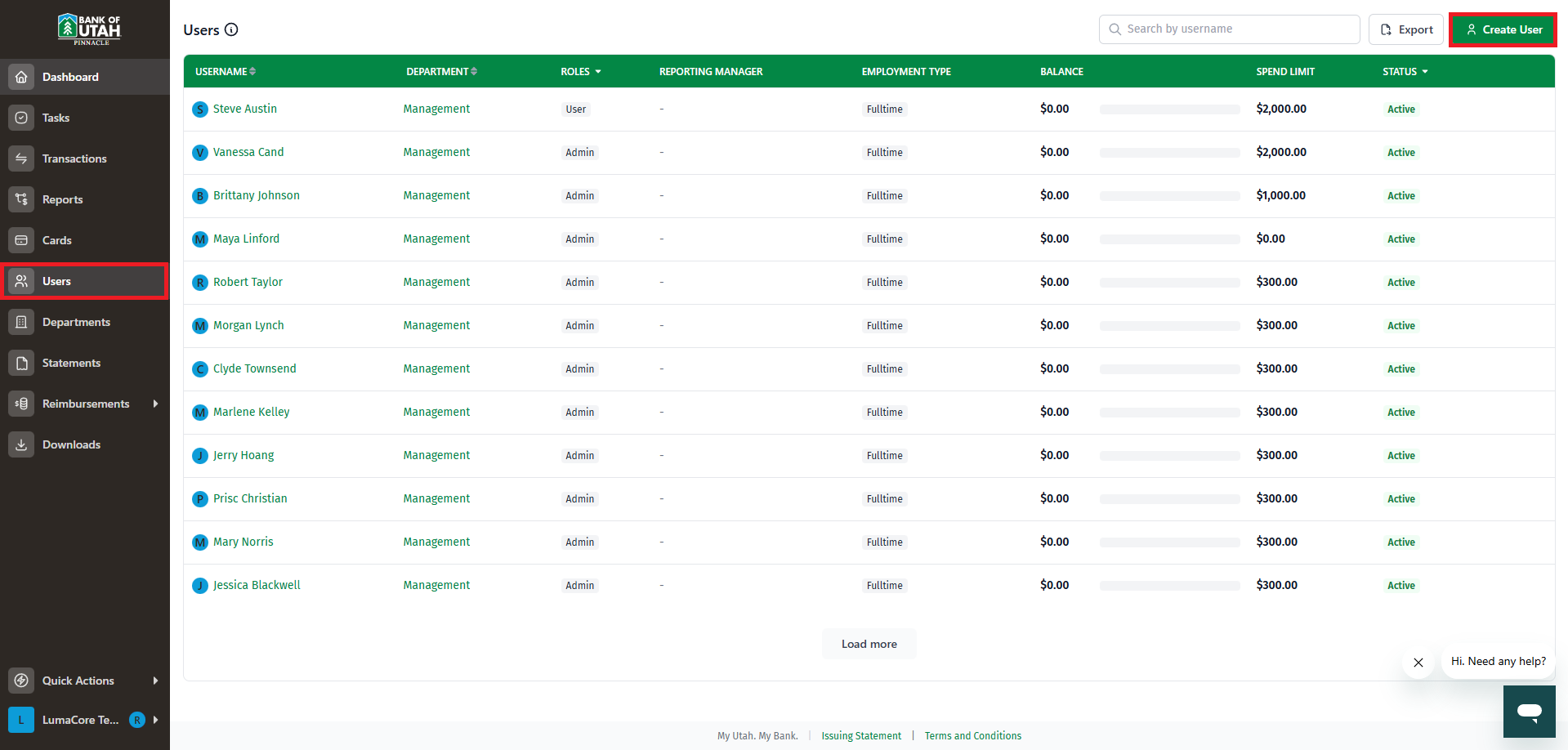Click Jerry Hoang's J avatar
The image size is (1568, 750).
[x=200, y=456]
